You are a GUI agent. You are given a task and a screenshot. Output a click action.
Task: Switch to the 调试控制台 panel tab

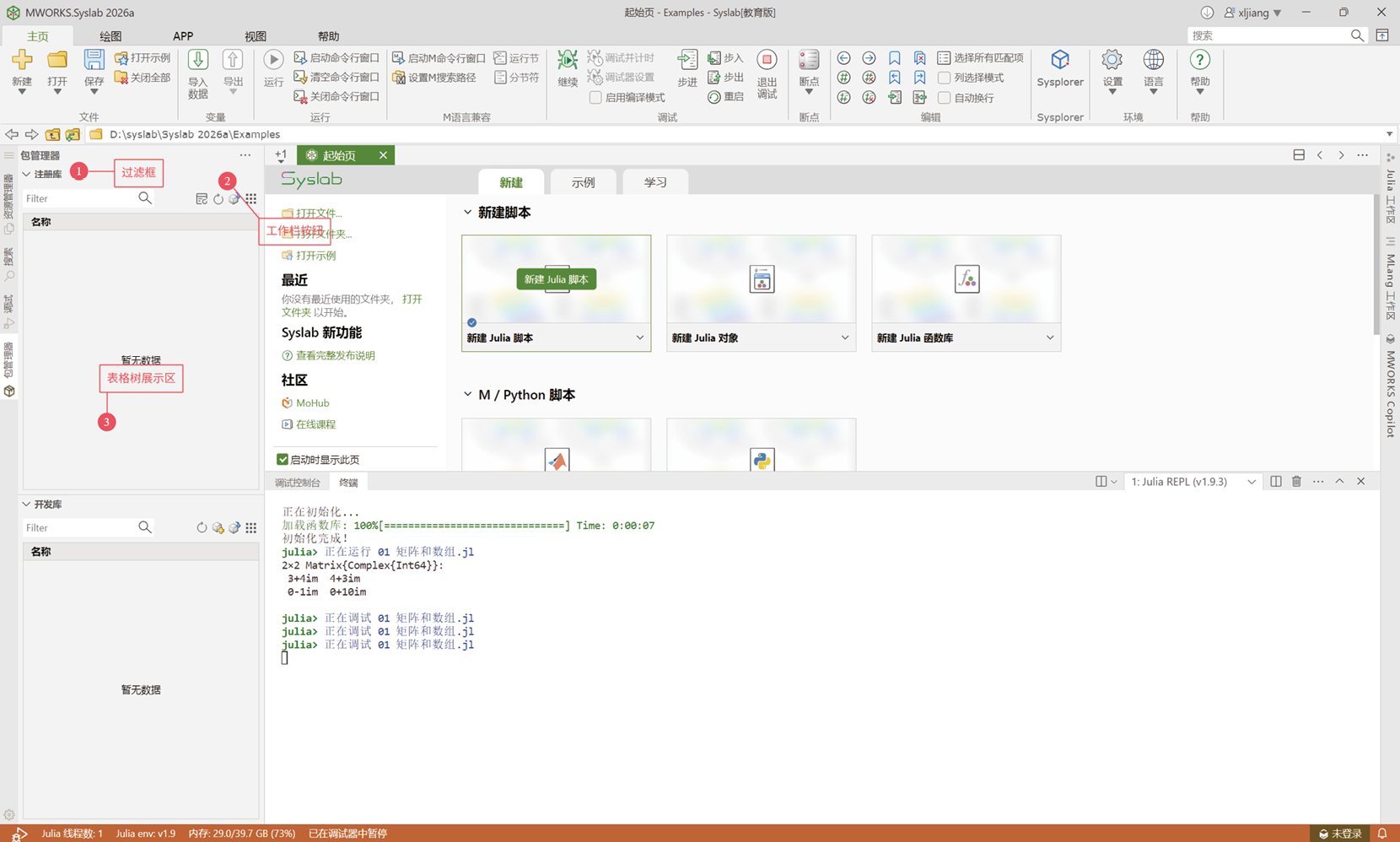(x=298, y=483)
